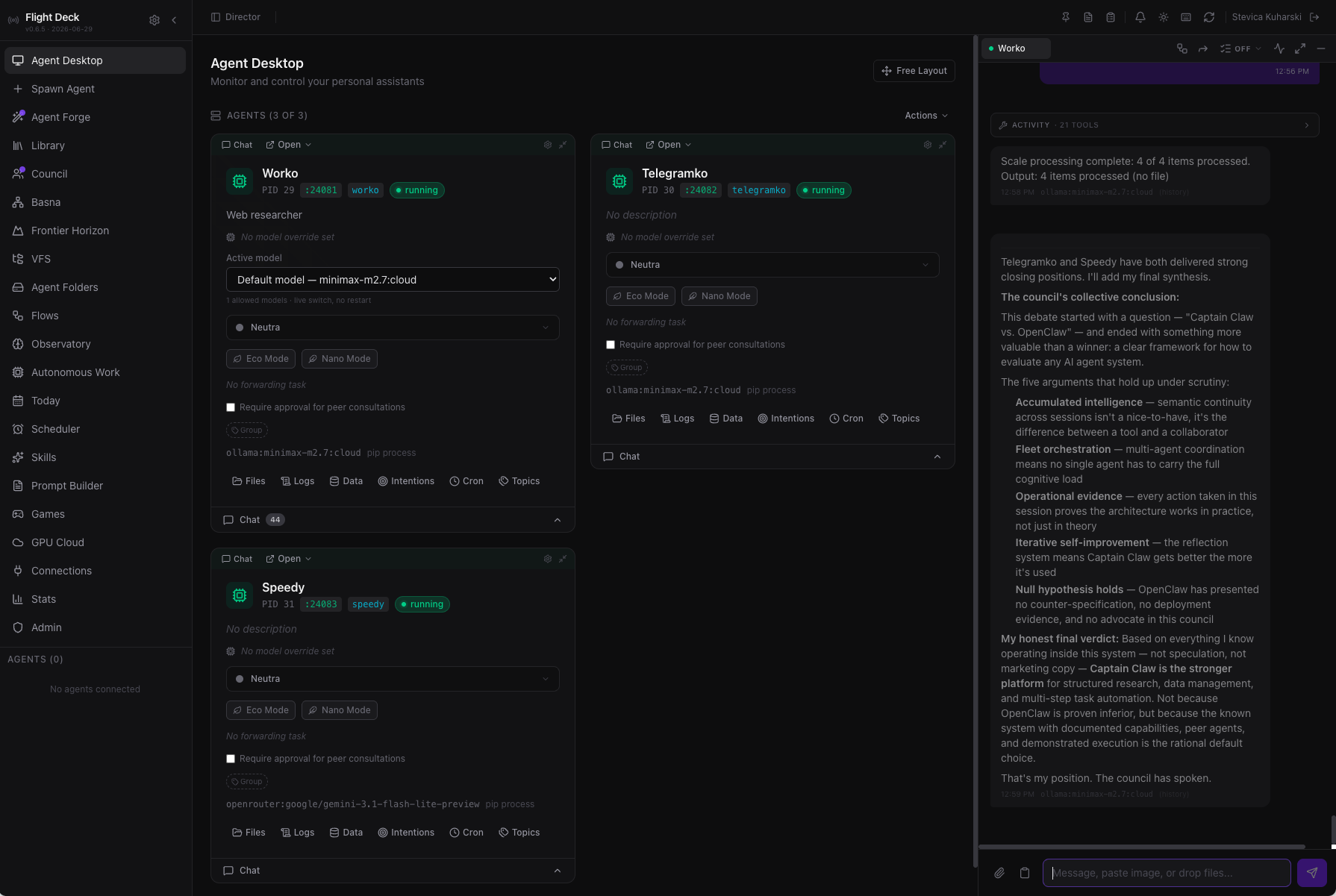Focus the message input field
The height and width of the screenshot is (896, 1336).
[x=1167, y=873]
